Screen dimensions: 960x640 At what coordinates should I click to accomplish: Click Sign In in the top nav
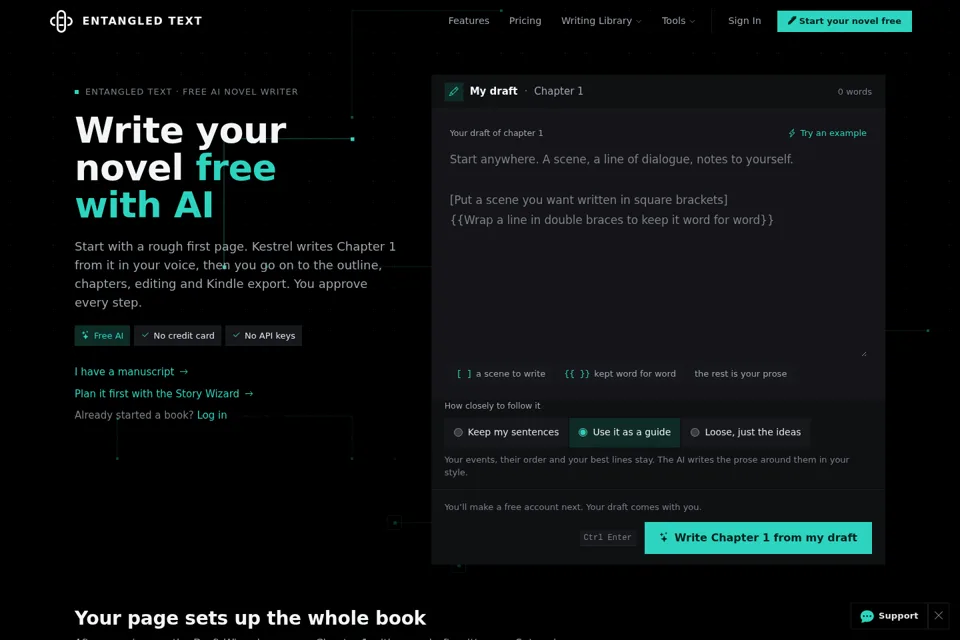click(x=744, y=21)
